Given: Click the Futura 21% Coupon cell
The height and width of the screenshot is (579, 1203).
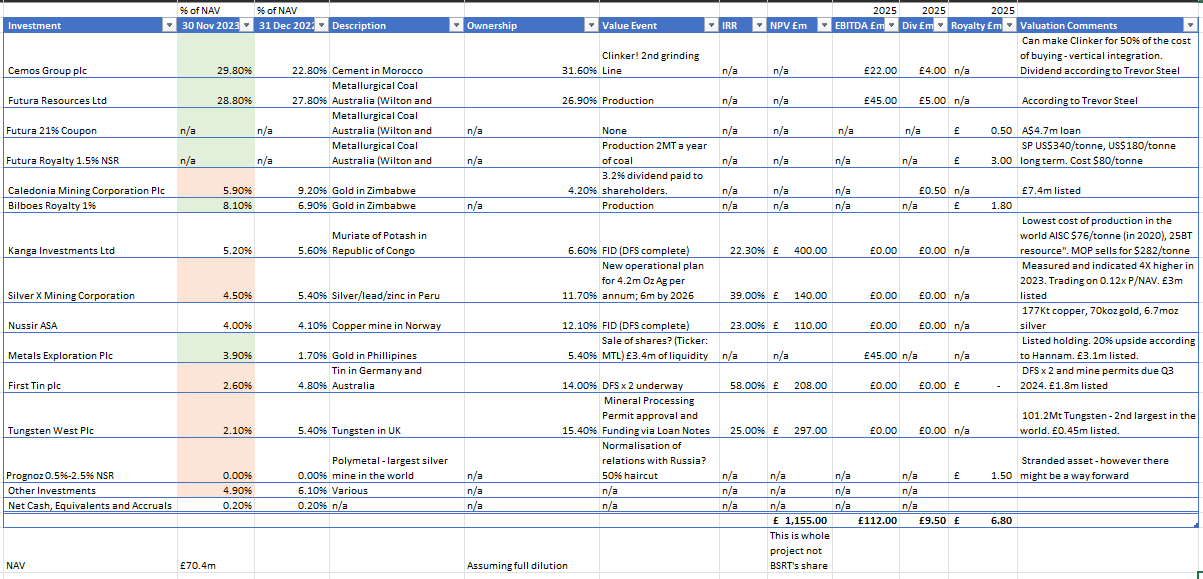Looking at the screenshot, I should 90,123.
